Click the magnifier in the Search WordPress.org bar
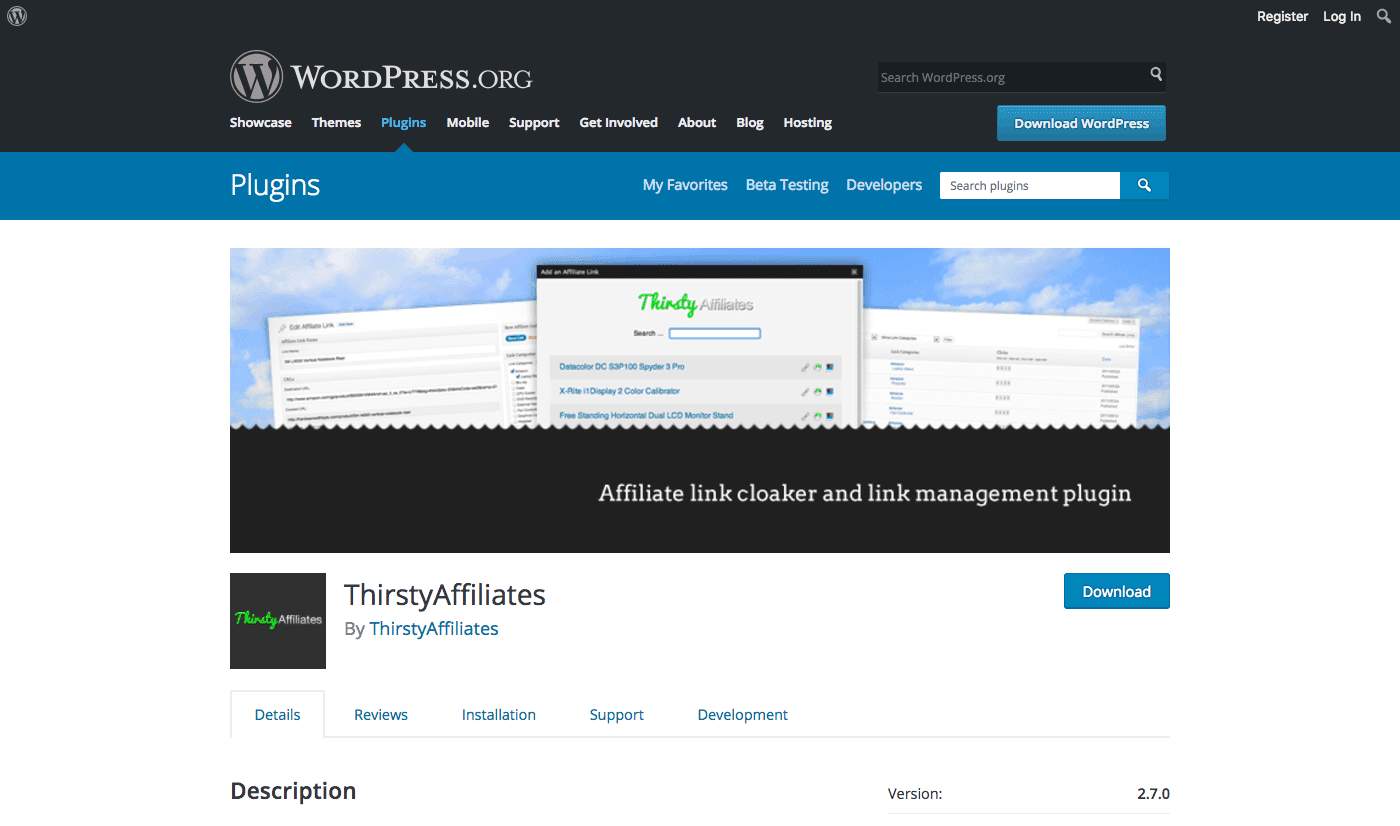The image size is (1400, 826). (x=1155, y=76)
